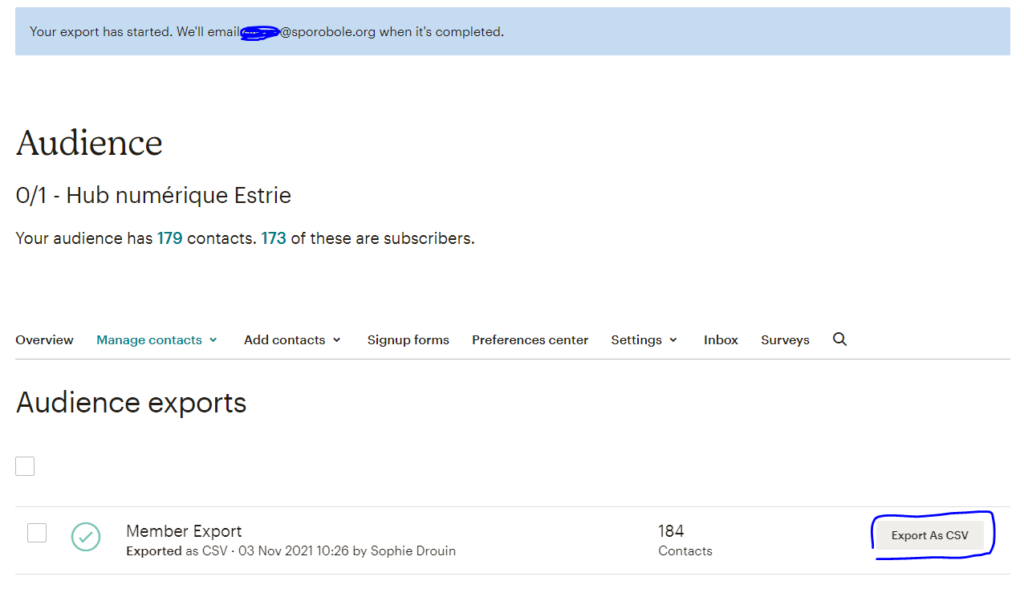The image size is (1024, 593).
Task: Click the 179 contacts link
Action: point(169,238)
